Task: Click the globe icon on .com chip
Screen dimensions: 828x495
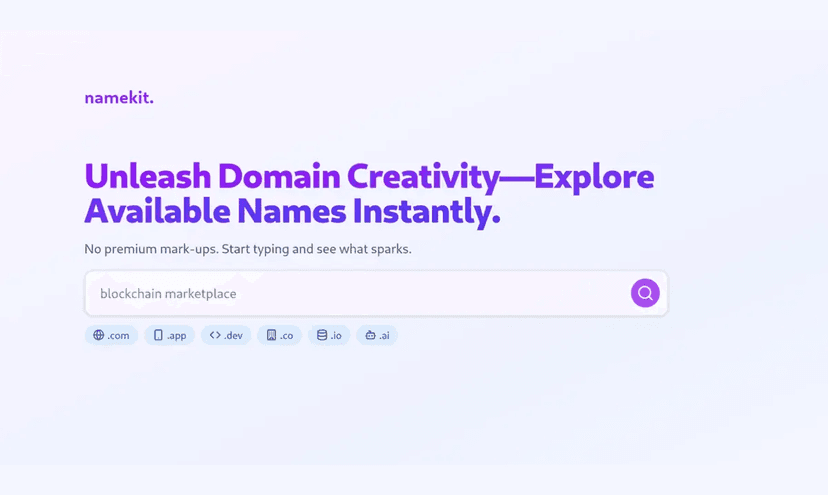Action: click(x=99, y=335)
